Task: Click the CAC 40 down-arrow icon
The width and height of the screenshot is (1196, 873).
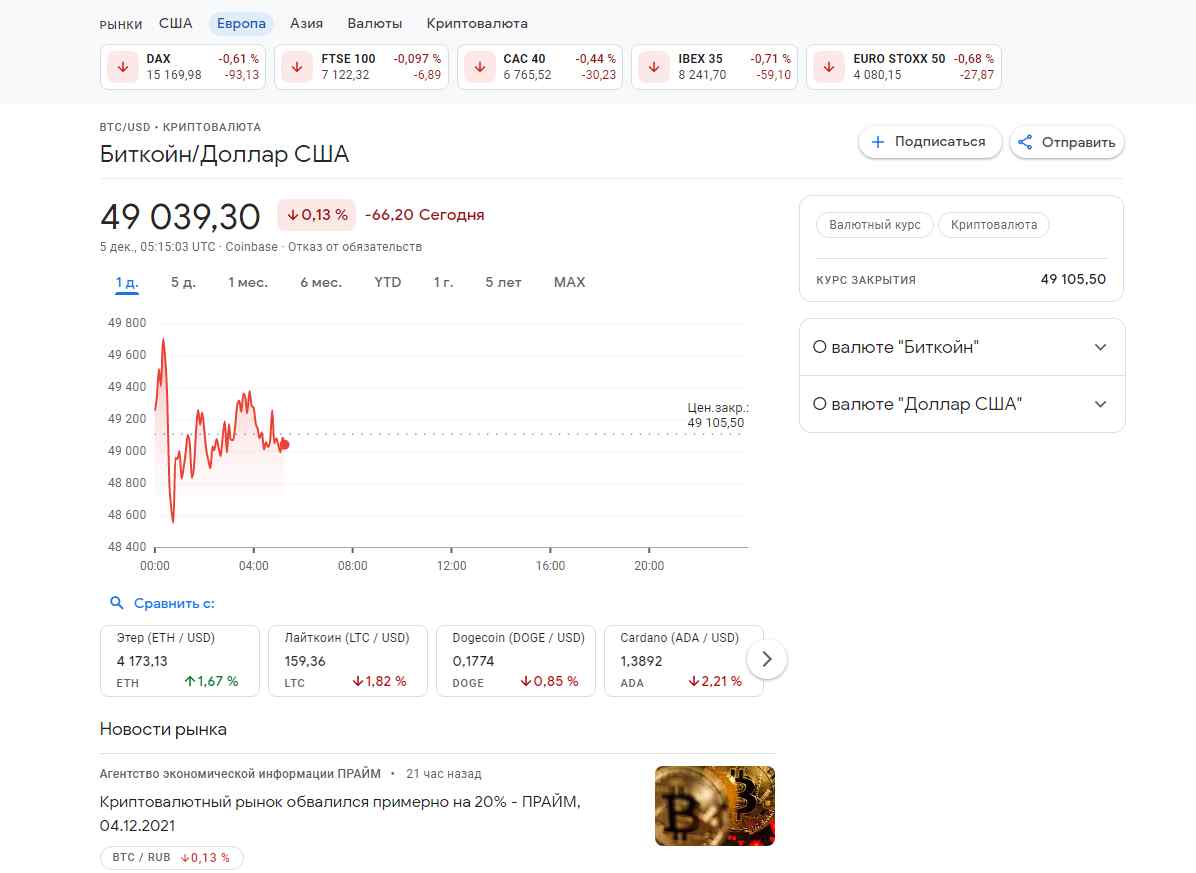Action: tap(481, 67)
